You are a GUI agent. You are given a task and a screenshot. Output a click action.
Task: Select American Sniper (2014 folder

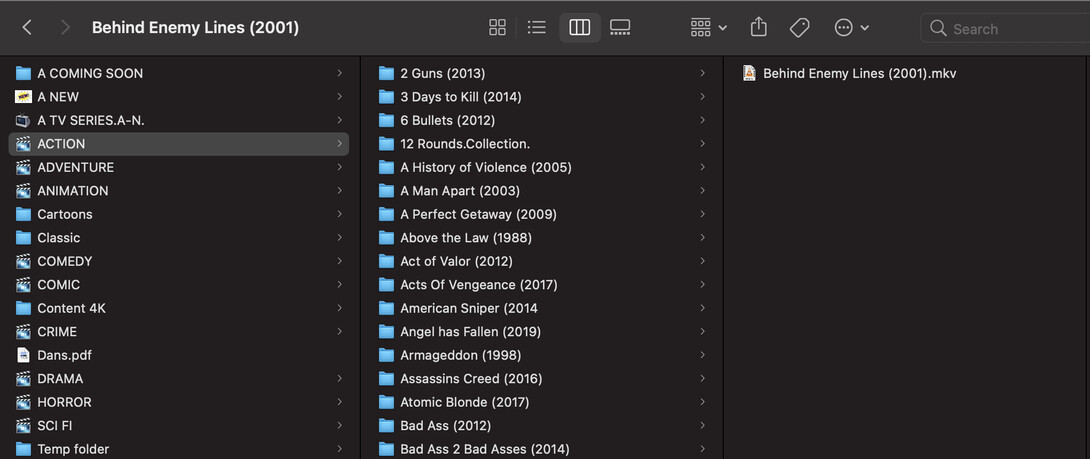point(469,308)
